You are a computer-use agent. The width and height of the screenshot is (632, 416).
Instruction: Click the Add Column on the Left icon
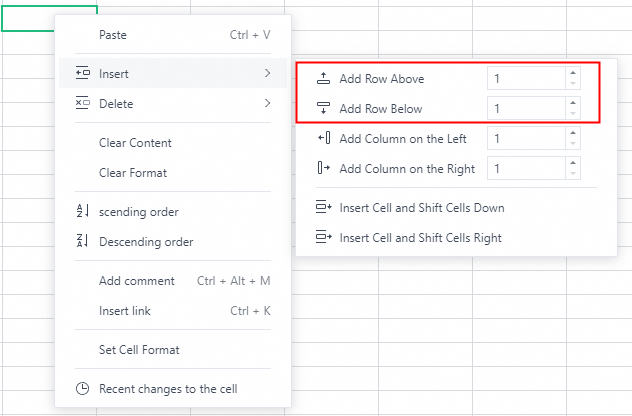tap(323, 139)
